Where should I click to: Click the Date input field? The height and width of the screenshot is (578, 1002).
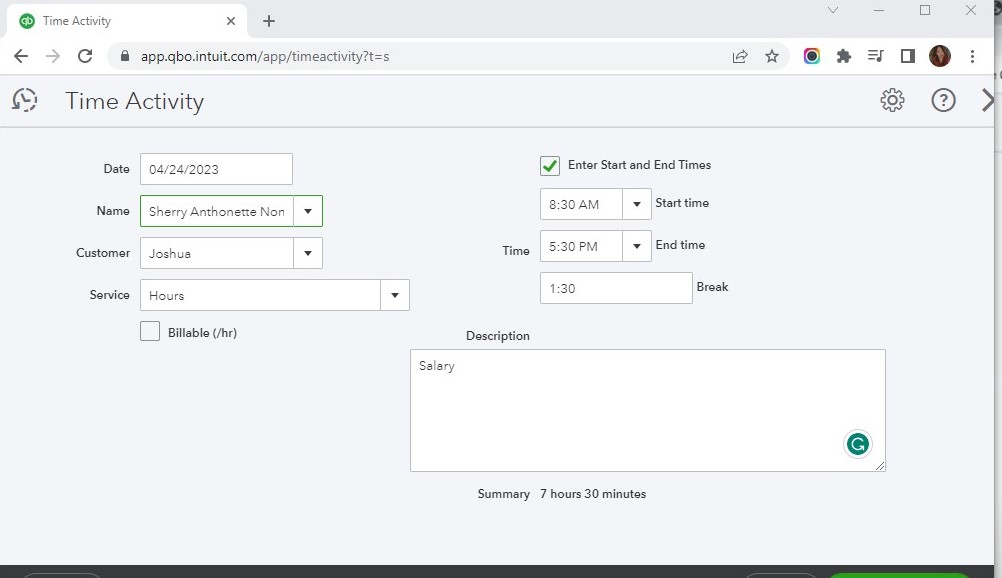tap(216, 169)
